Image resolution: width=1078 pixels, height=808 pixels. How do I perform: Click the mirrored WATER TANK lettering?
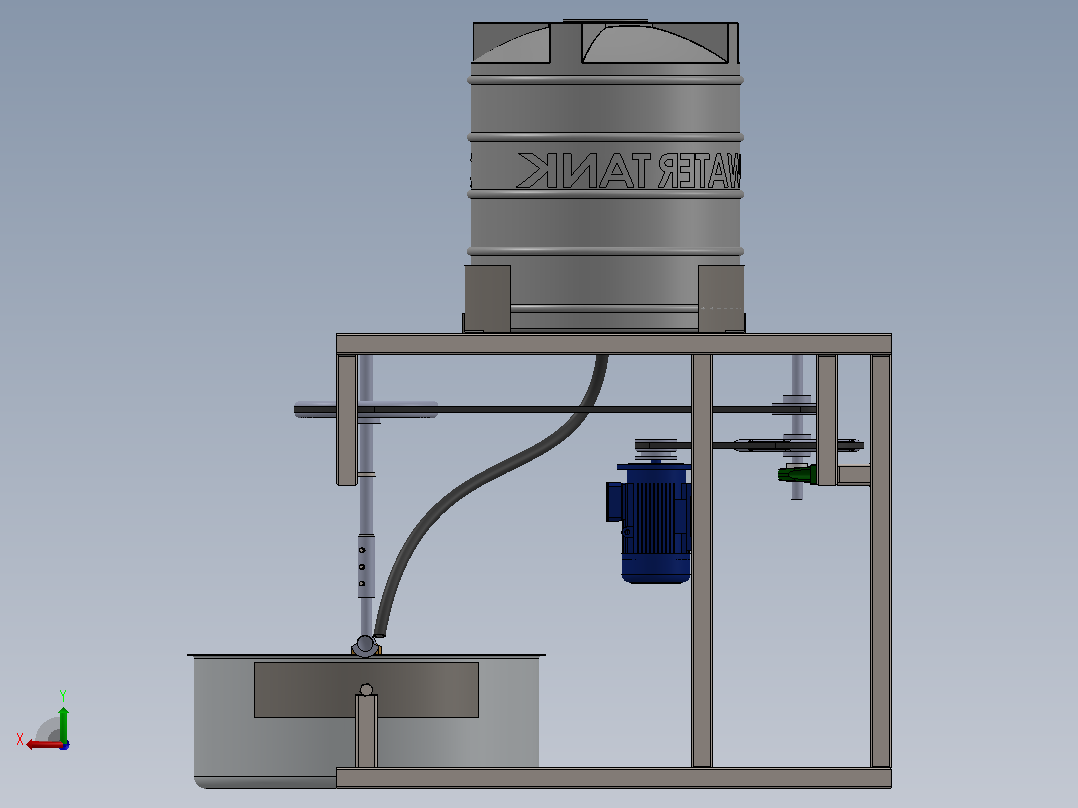pos(629,171)
